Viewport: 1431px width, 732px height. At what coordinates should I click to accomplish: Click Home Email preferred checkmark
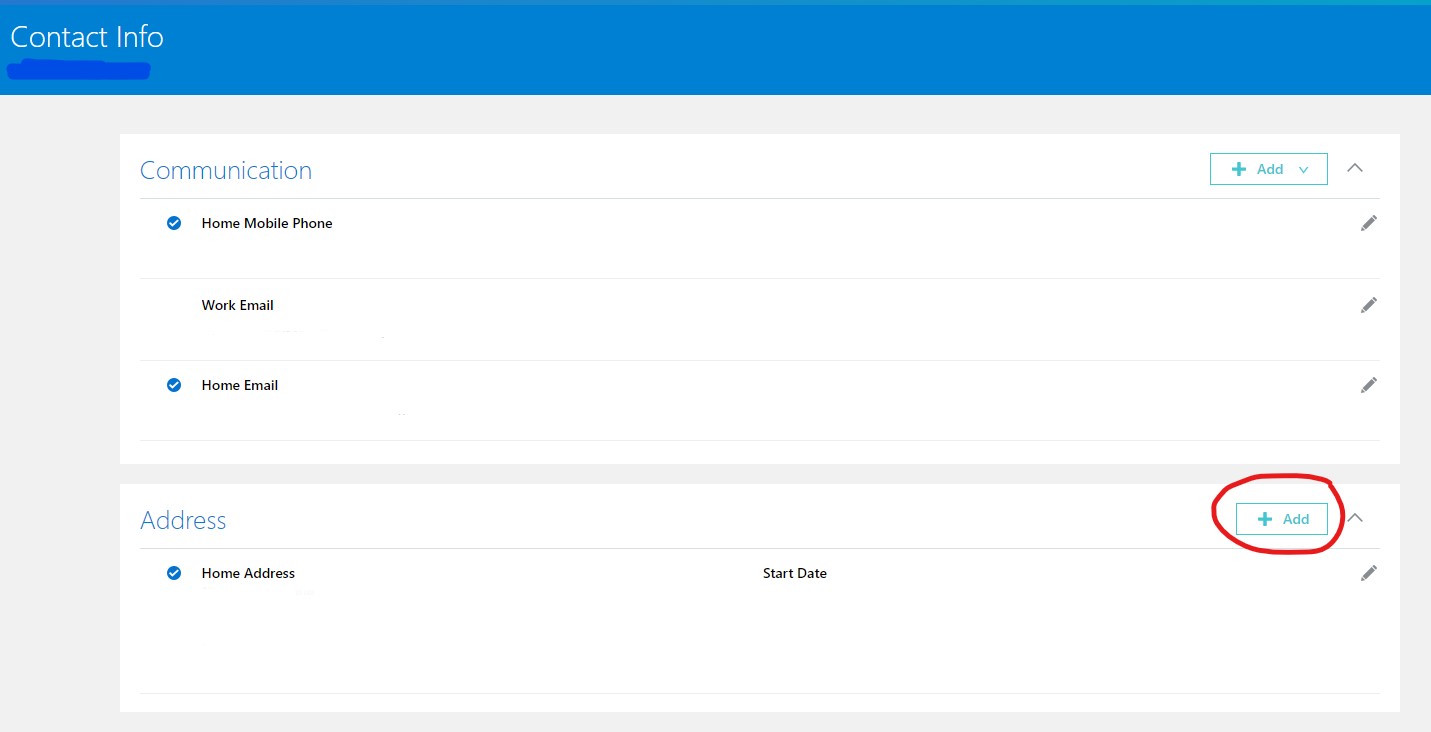point(174,385)
